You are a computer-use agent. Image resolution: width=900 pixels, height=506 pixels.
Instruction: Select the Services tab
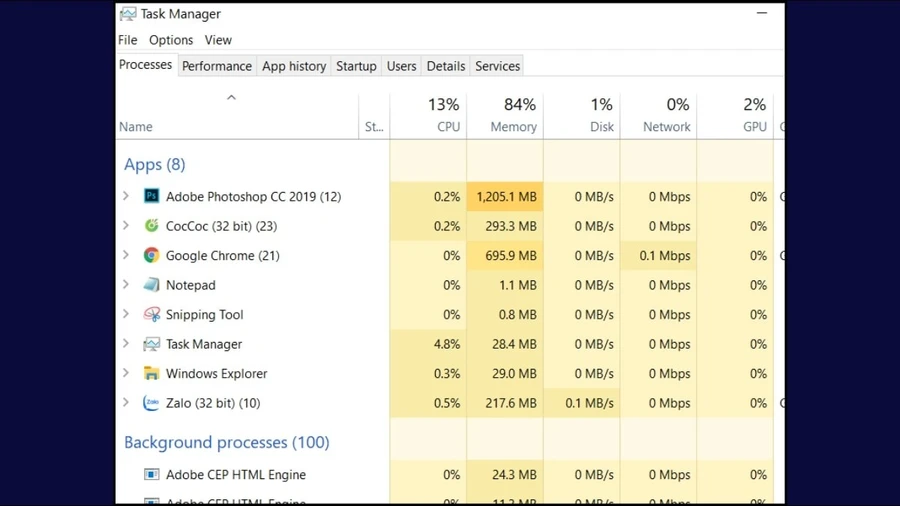pyautogui.click(x=497, y=66)
